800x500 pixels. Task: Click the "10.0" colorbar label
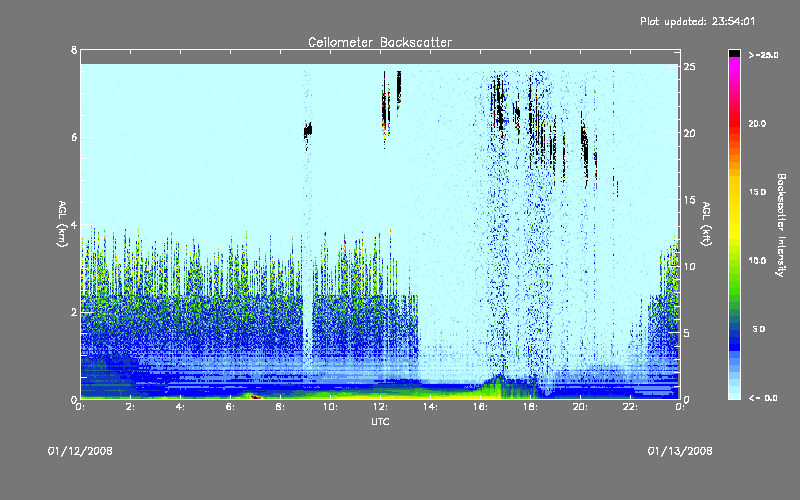757,261
